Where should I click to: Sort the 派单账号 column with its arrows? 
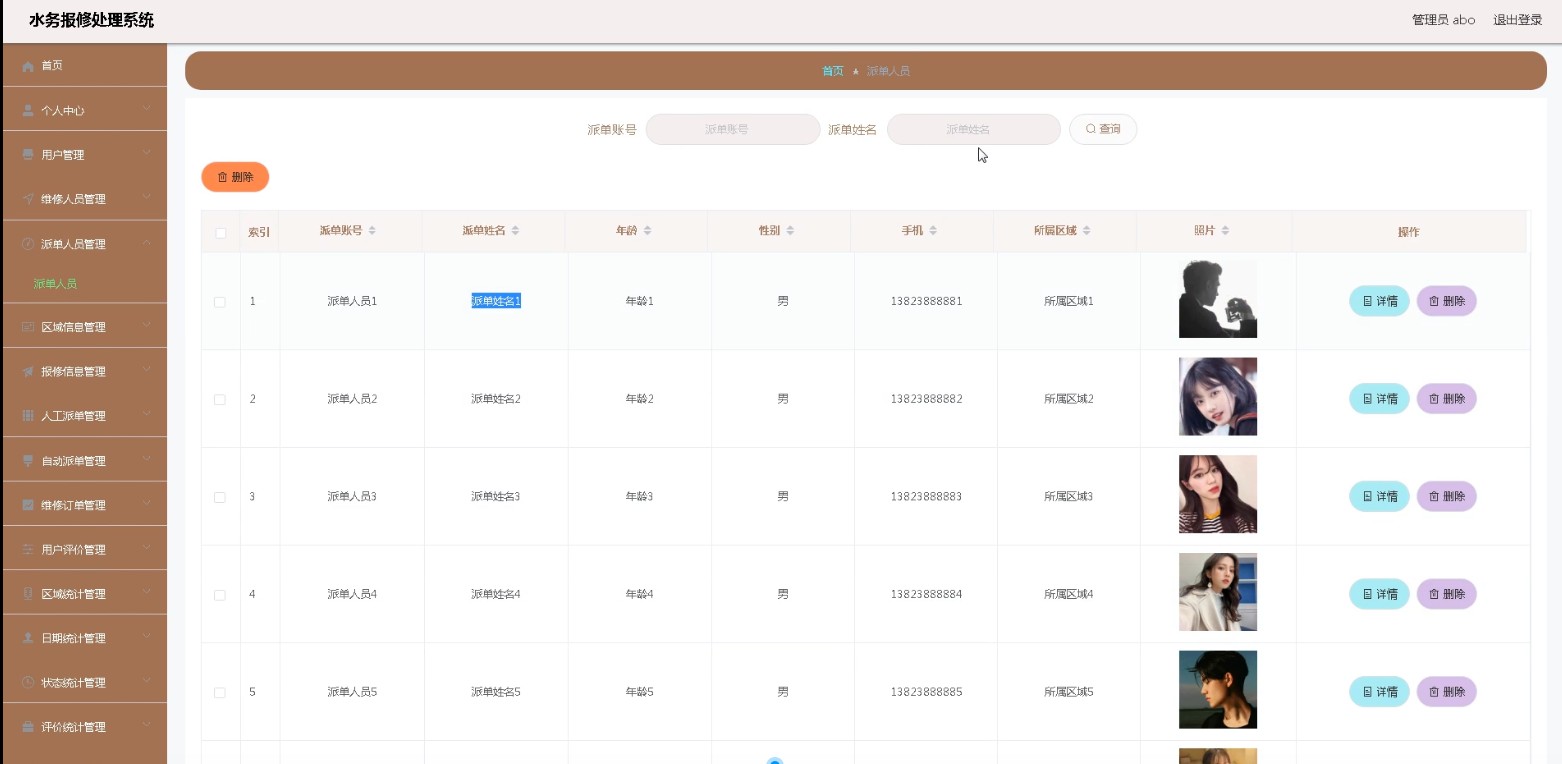372,231
